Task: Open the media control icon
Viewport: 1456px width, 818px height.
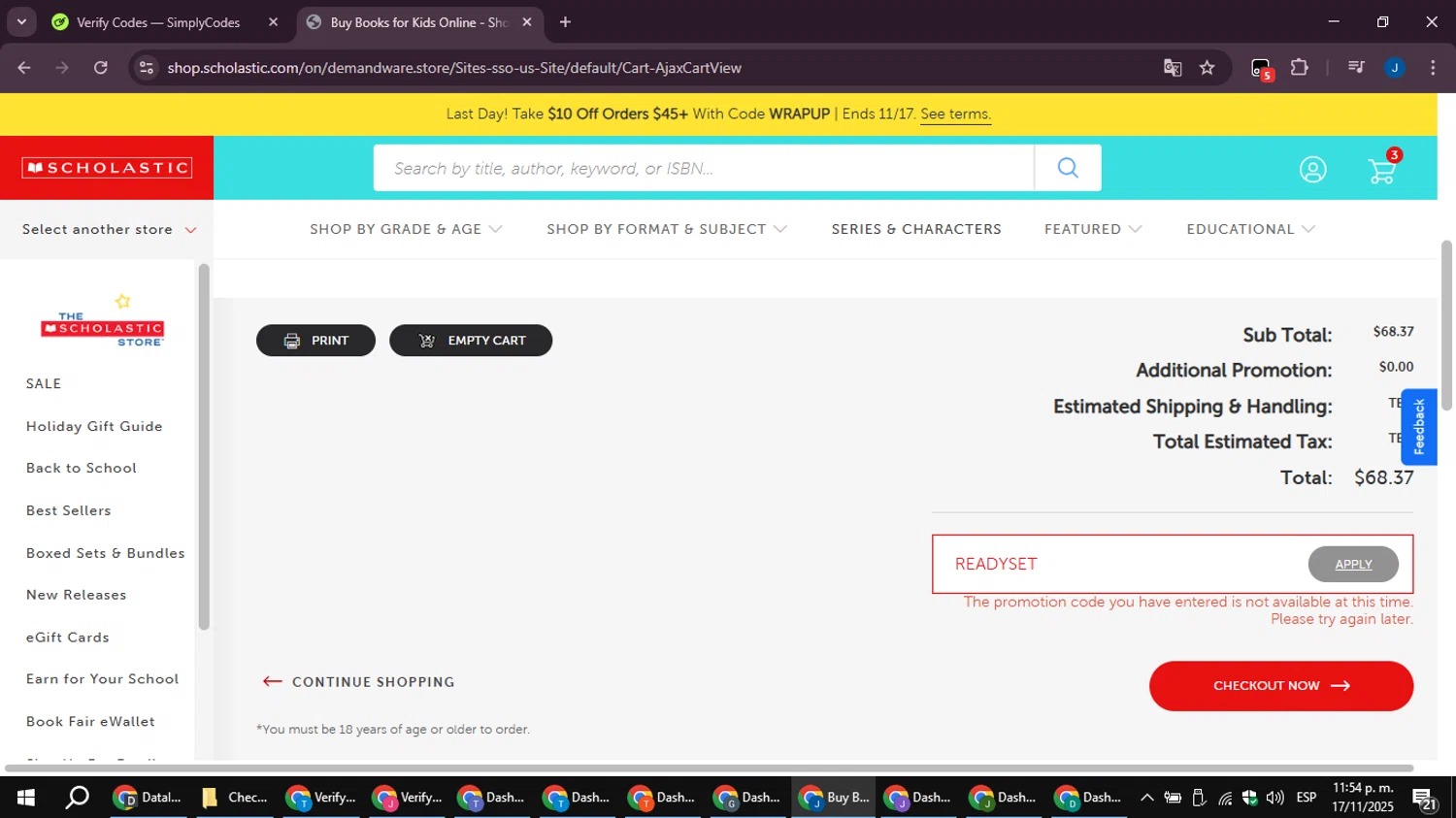Action: [x=1356, y=67]
